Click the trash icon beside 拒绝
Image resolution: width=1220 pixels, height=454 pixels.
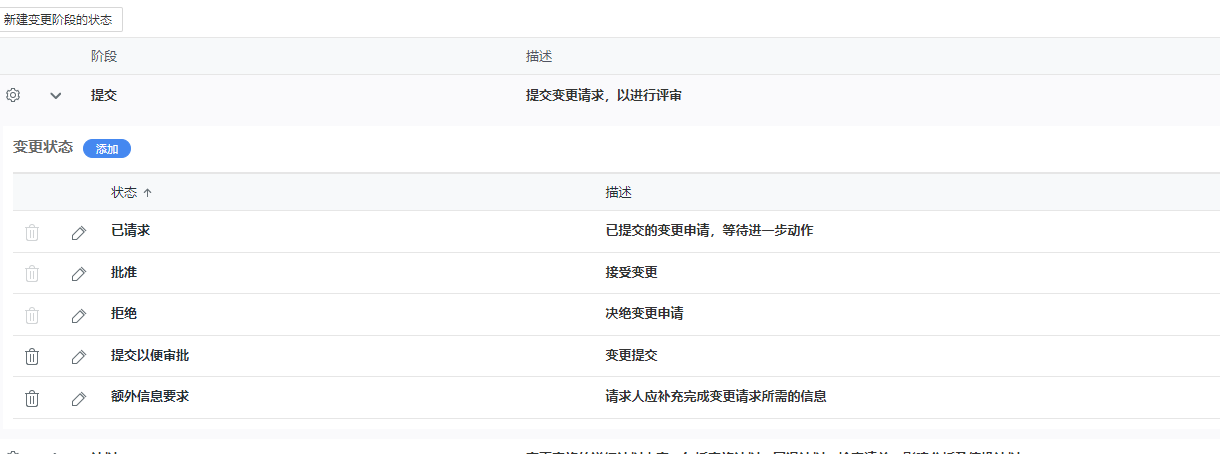32,315
